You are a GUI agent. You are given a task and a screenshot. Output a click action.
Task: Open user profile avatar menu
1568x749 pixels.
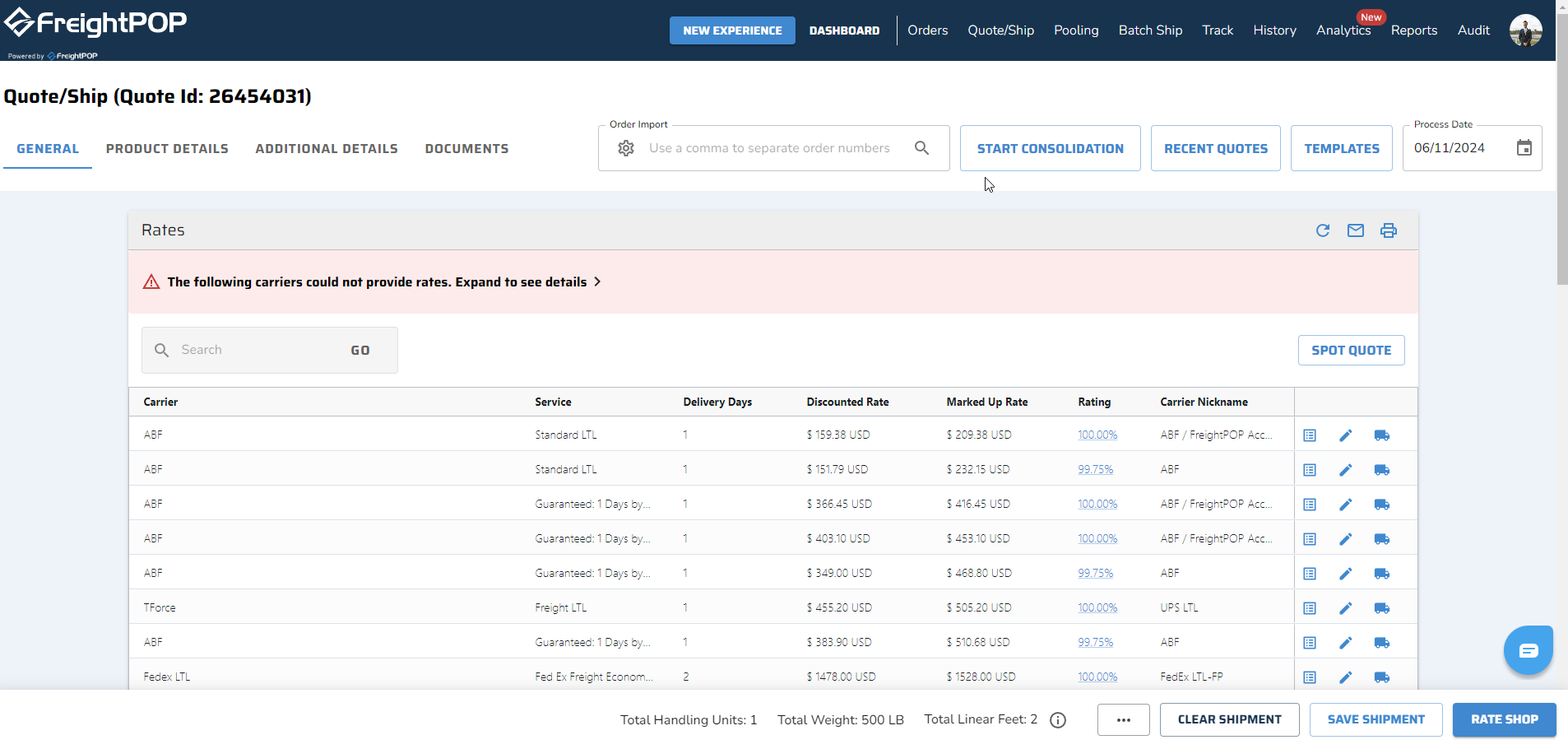[1526, 30]
